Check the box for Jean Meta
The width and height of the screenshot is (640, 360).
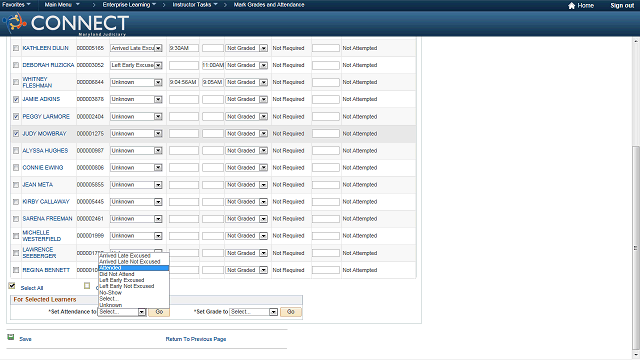[16, 185]
